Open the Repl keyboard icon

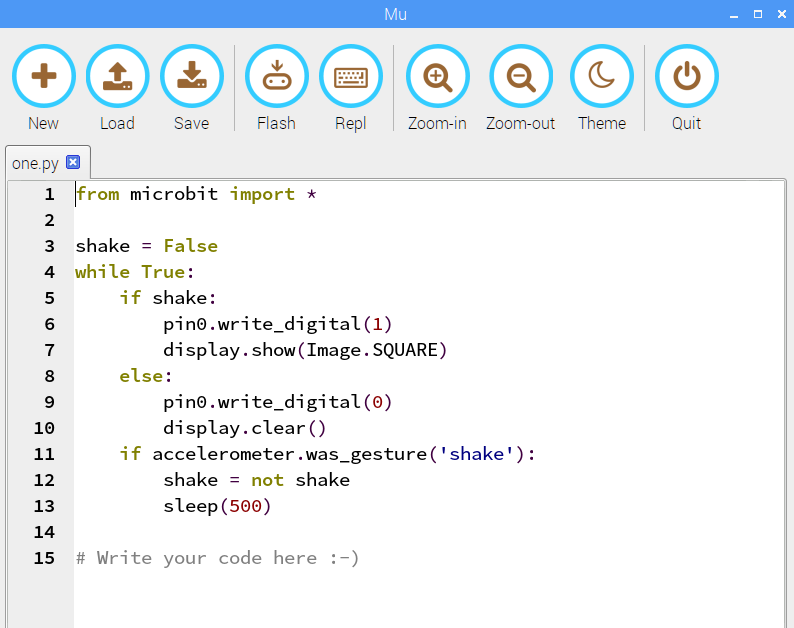tap(350, 77)
